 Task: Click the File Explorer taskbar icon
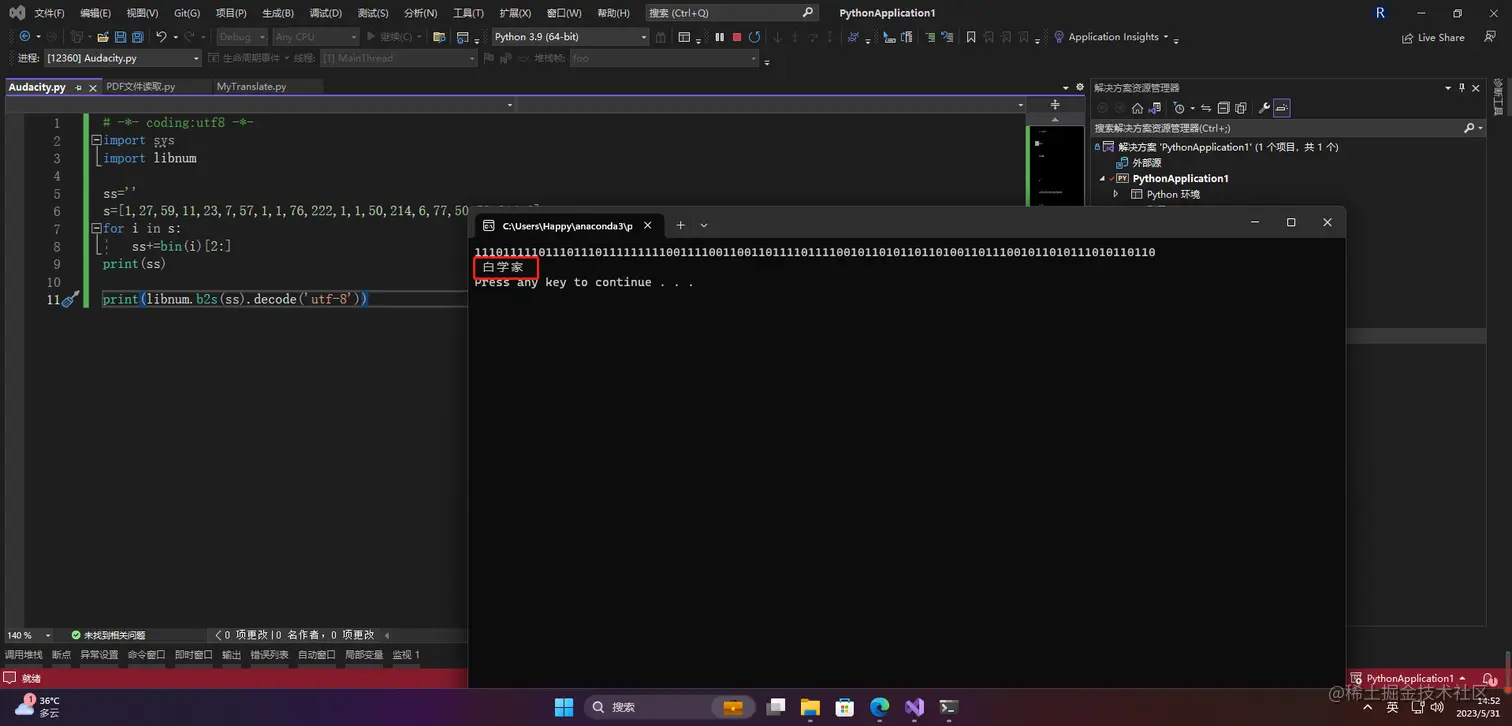(x=810, y=707)
